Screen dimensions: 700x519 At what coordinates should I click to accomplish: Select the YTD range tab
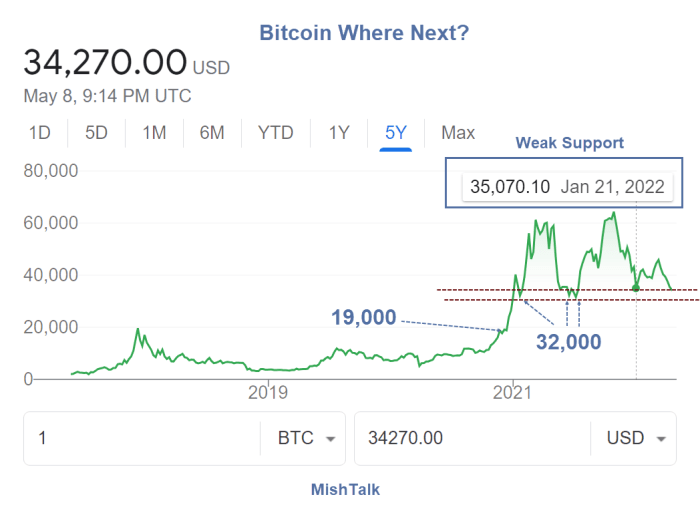(x=275, y=133)
